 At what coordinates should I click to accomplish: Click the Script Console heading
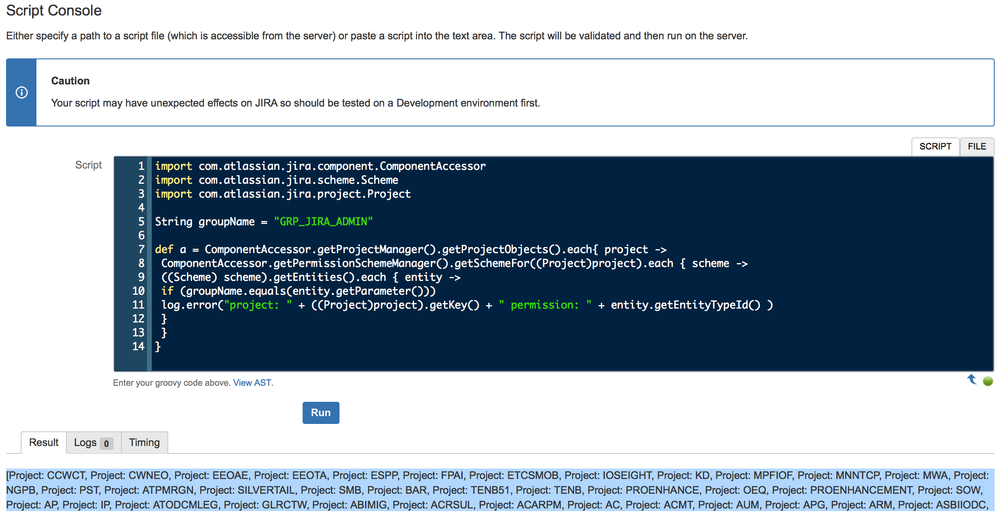[54, 10]
